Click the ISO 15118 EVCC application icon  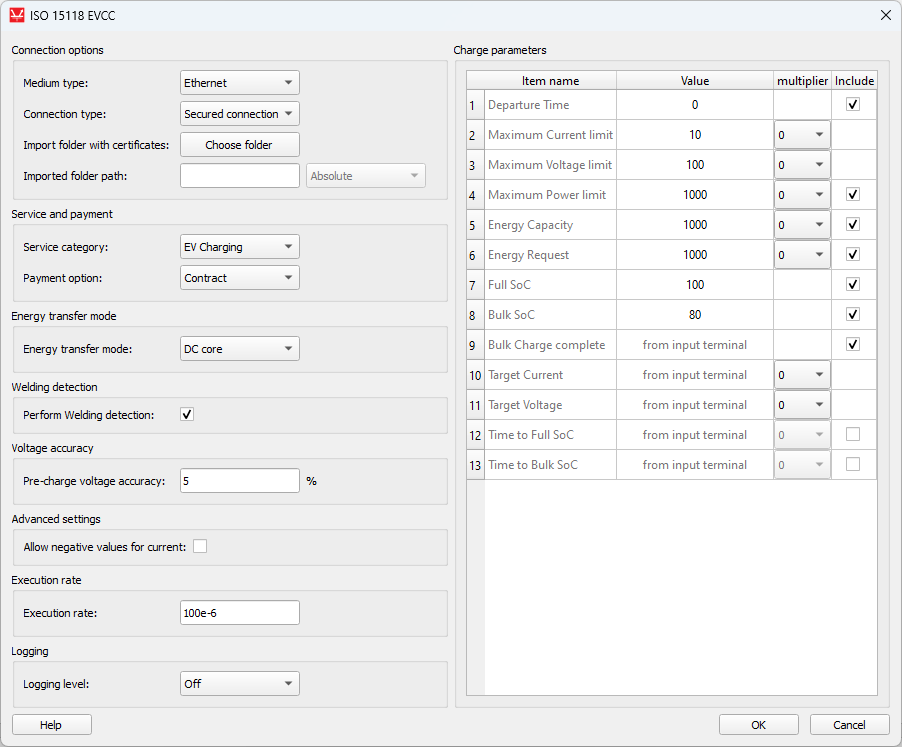click(x=17, y=15)
